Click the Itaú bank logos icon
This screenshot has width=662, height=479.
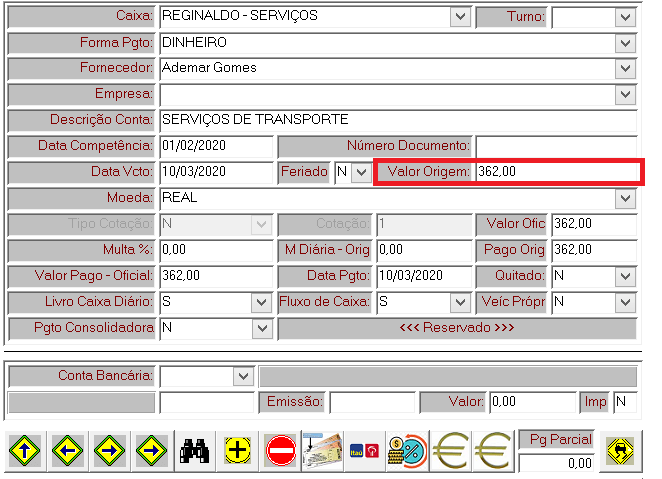tap(364, 451)
